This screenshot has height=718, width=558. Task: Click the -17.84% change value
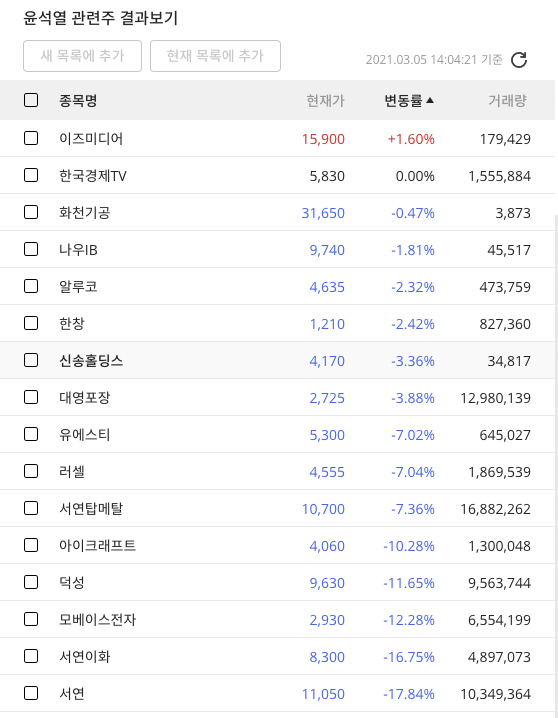pos(408,695)
